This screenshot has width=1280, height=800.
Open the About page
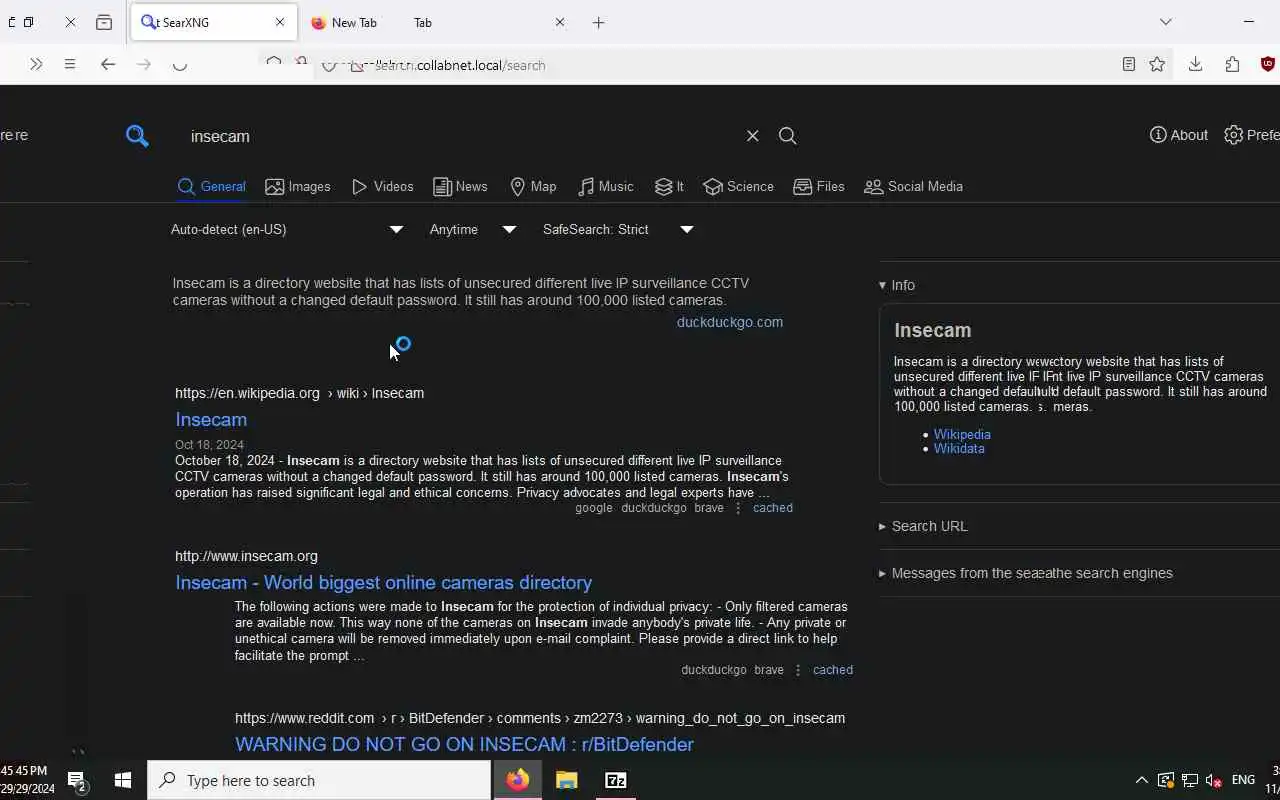[1179, 135]
